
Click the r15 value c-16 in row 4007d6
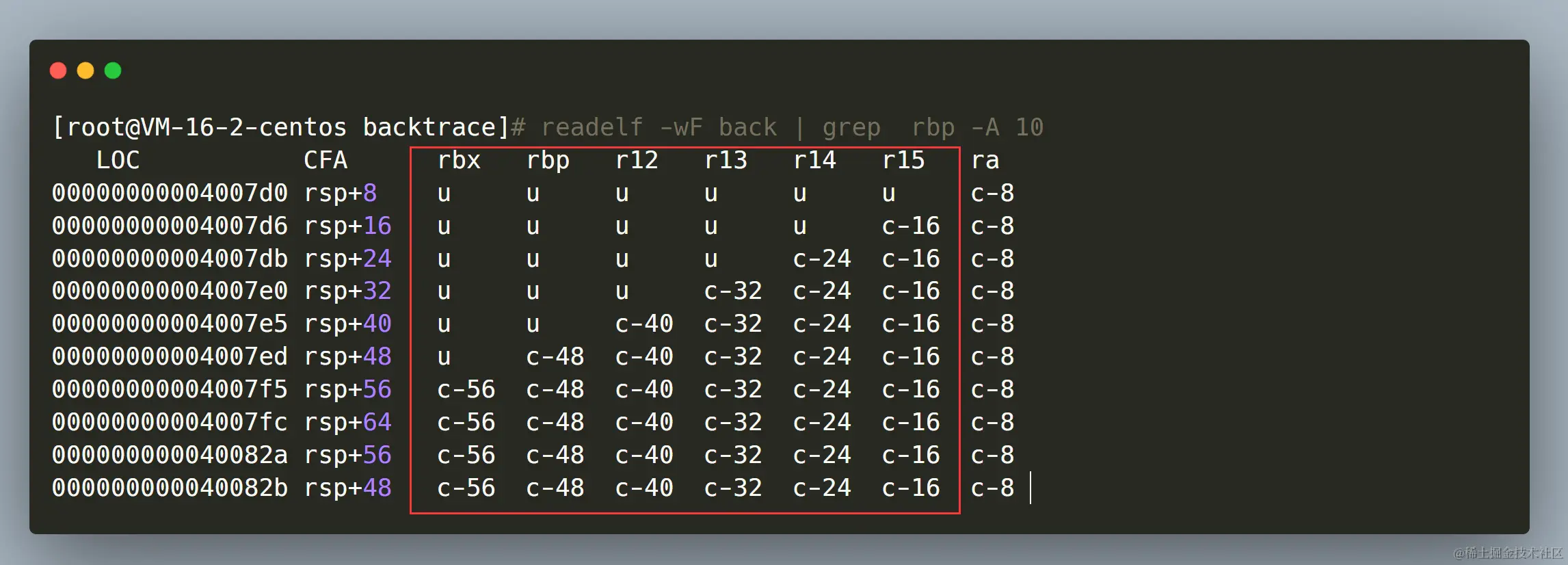pos(911,226)
